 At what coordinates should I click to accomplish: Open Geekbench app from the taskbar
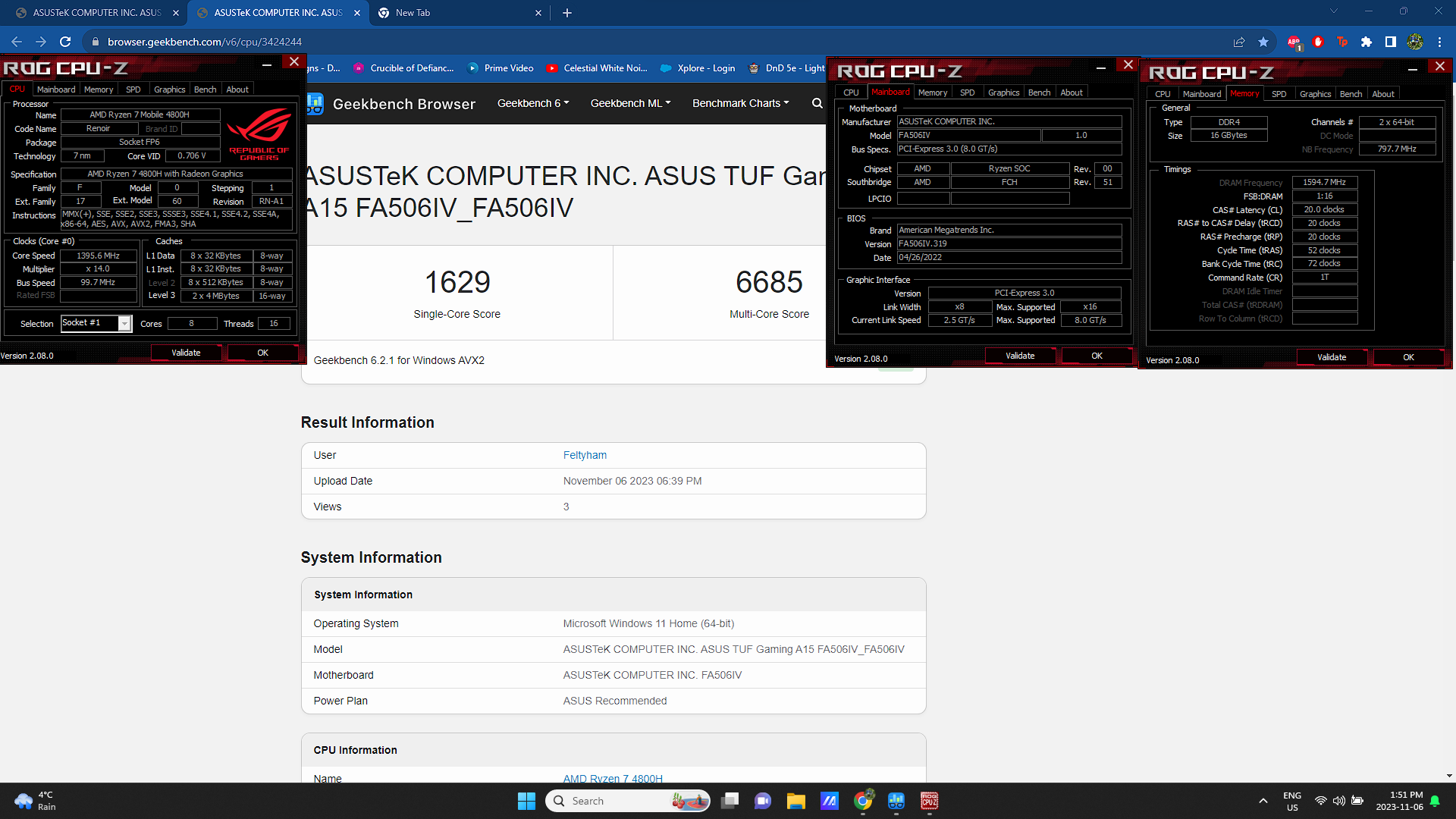[x=896, y=801]
